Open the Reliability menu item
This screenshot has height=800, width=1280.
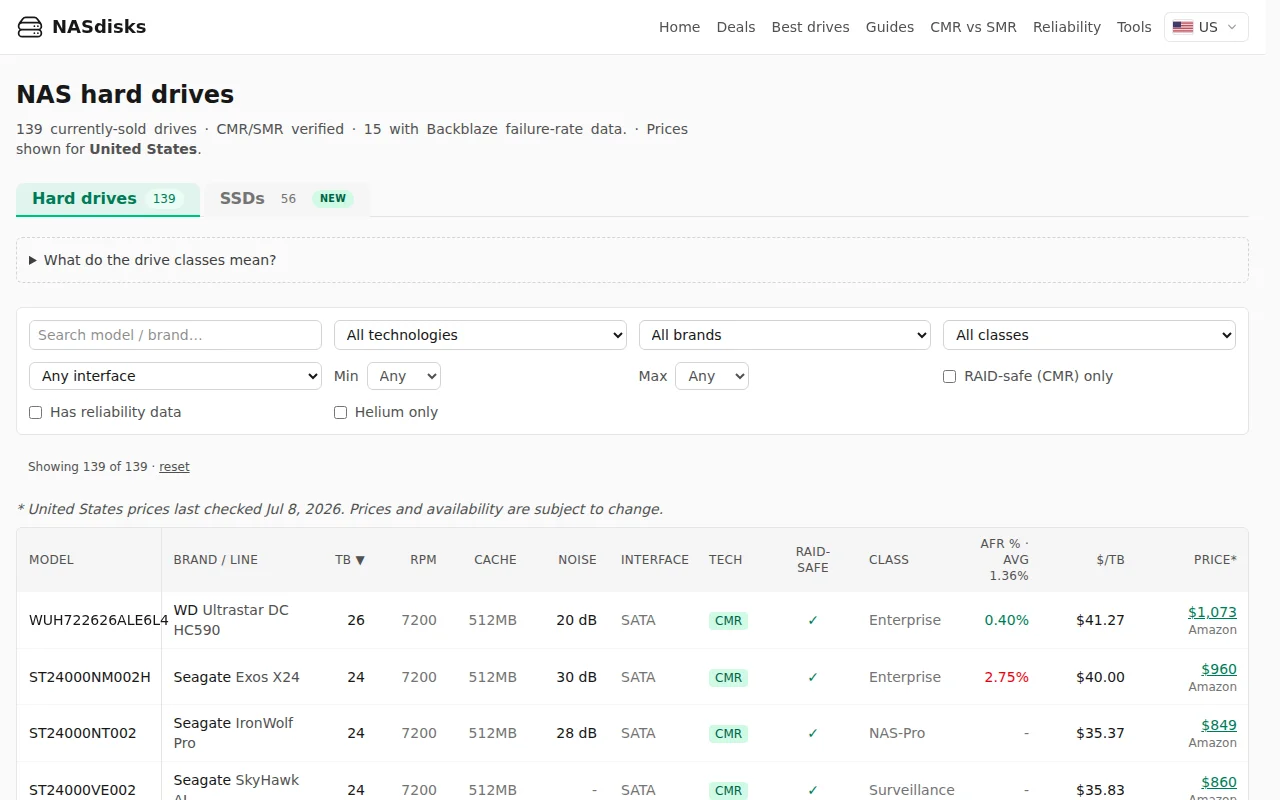point(1066,27)
